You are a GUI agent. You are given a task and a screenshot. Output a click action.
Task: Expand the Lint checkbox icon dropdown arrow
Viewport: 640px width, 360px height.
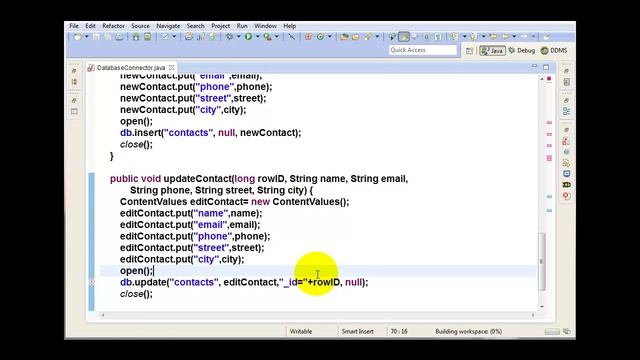tap(174, 37)
